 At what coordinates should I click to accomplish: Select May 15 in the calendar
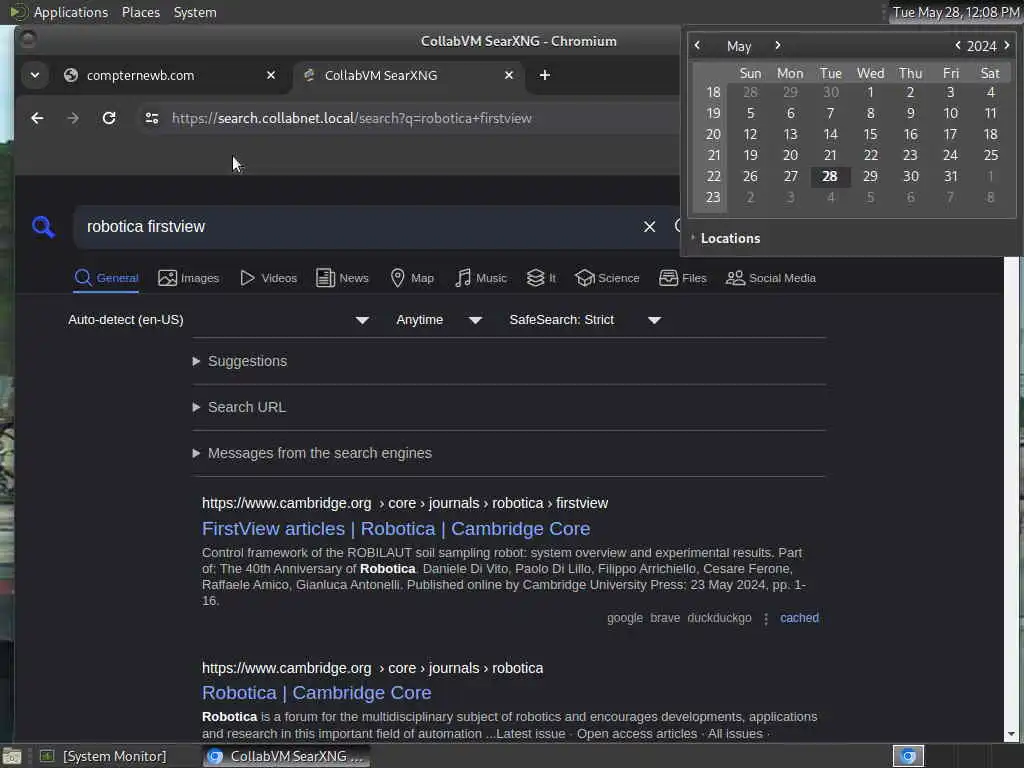click(x=871, y=135)
